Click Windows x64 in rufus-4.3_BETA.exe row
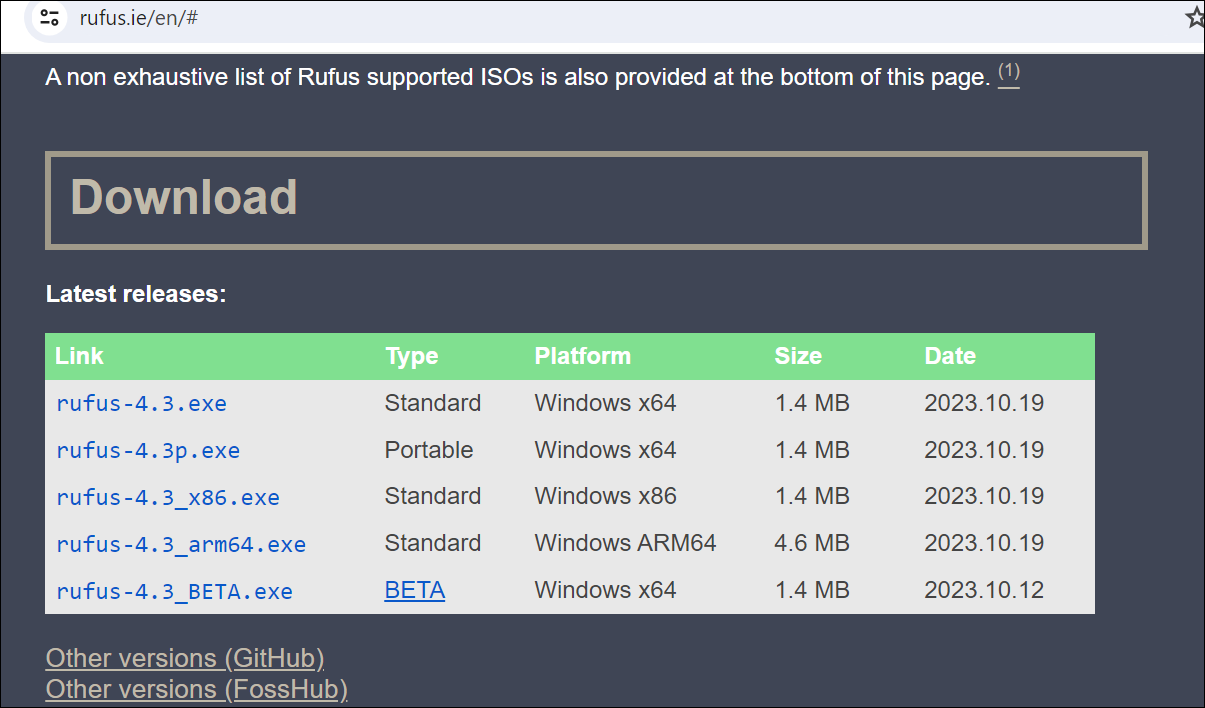Image resolution: width=1205 pixels, height=708 pixels. (606, 590)
